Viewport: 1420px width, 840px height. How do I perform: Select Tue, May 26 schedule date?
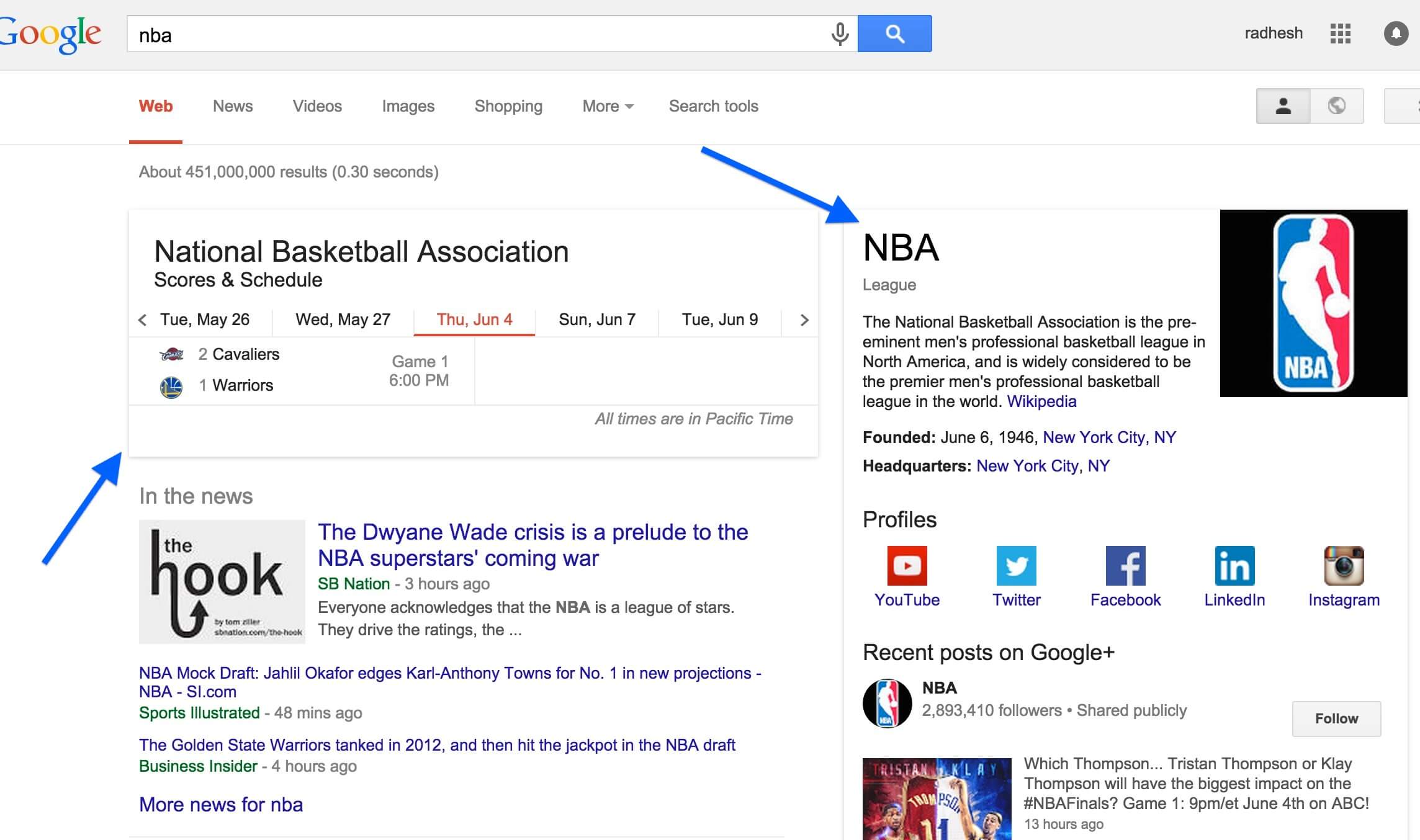[205, 319]
